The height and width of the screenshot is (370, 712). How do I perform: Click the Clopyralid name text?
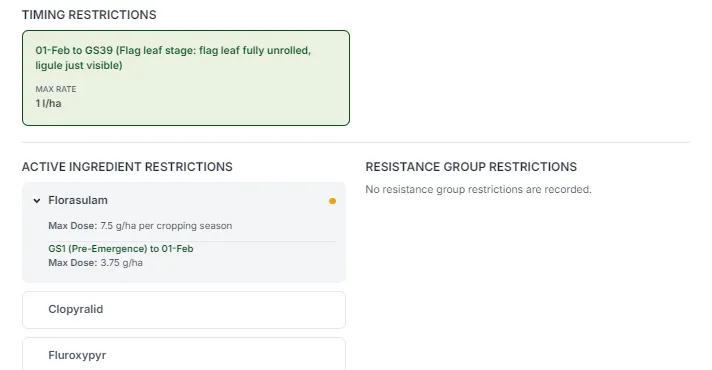point(76,309)
